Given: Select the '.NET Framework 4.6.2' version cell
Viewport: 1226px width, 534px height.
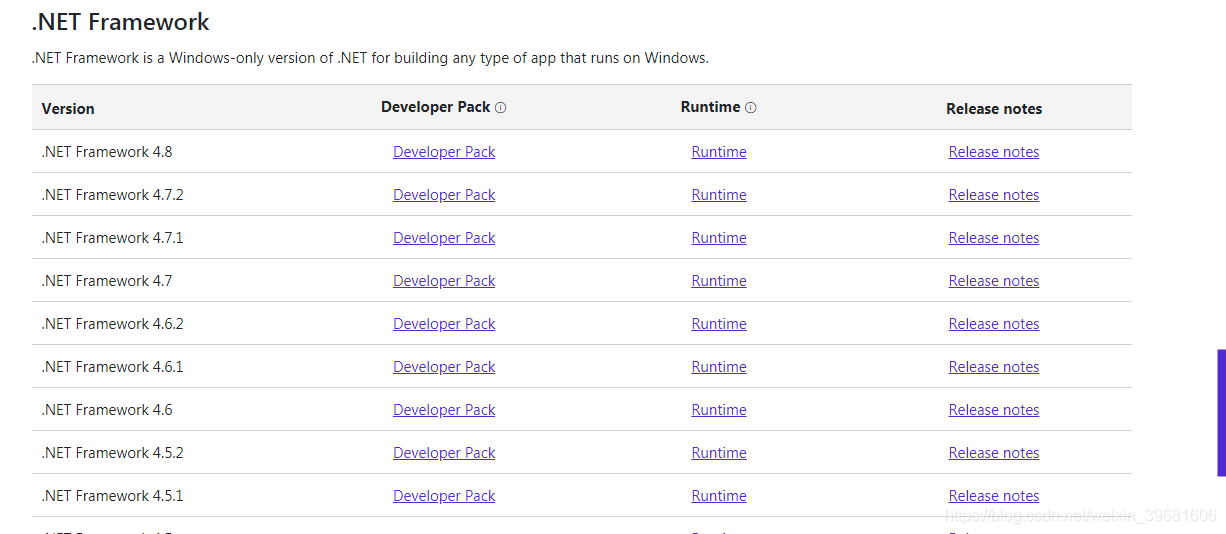Looking at the screenshot, I should point(113,324).
